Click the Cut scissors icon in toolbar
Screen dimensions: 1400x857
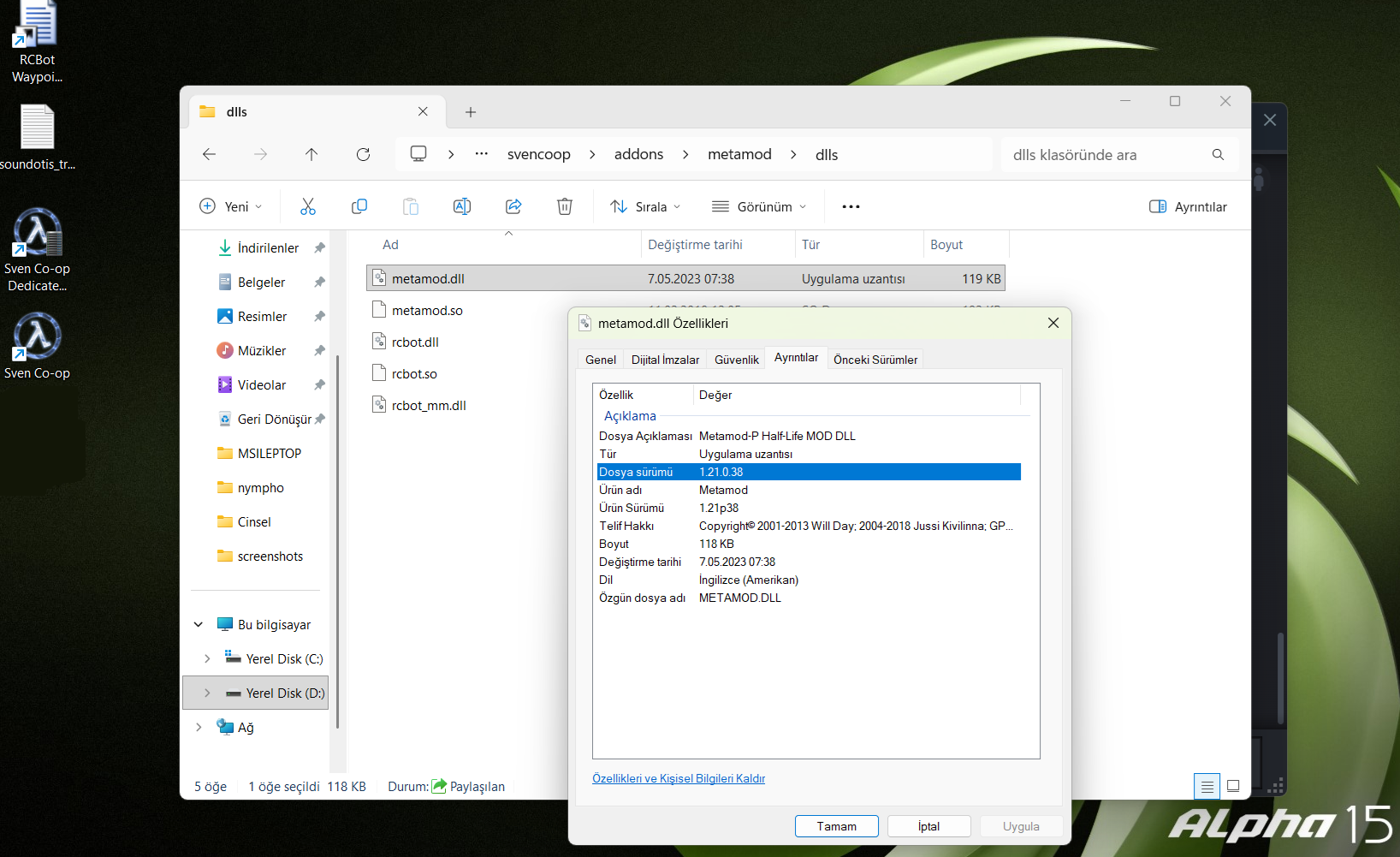308,206
